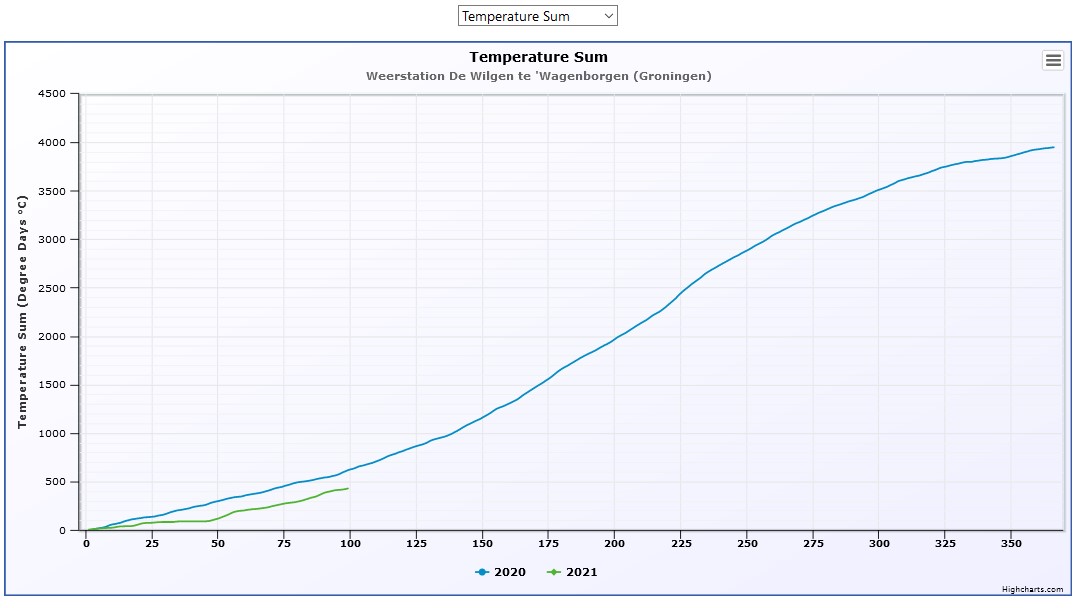Open the Temperature Sum dropdown
This screenshot has height=608, width=1081.
coord(537,16)
